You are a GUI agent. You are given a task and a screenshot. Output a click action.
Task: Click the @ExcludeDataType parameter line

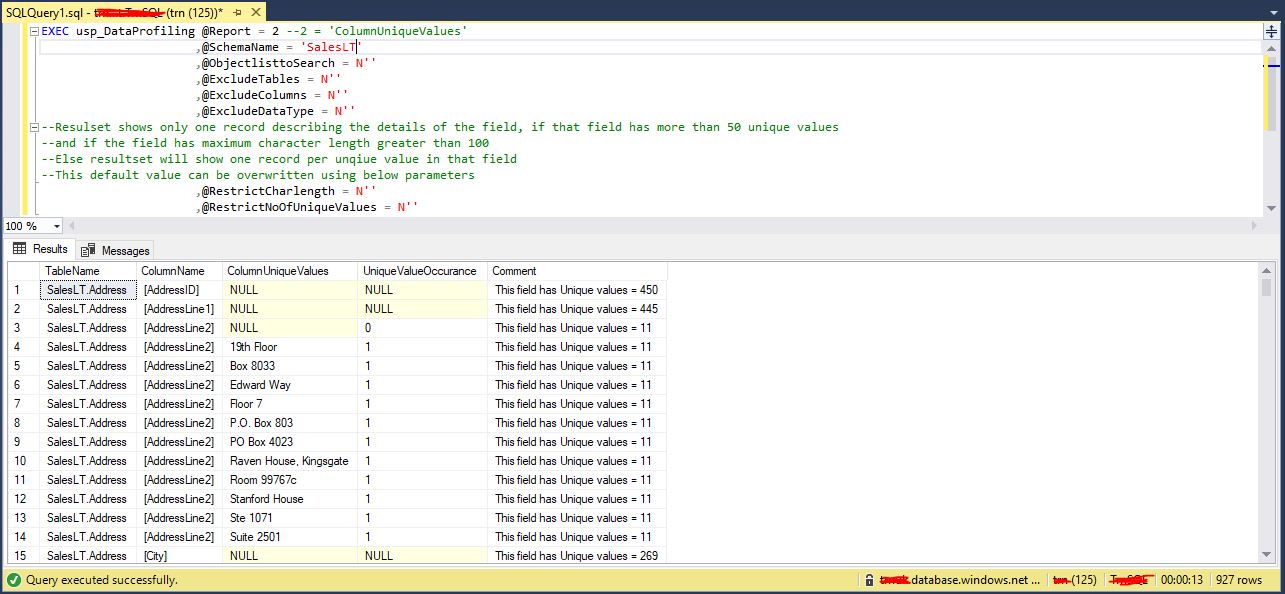coord(275,111)
